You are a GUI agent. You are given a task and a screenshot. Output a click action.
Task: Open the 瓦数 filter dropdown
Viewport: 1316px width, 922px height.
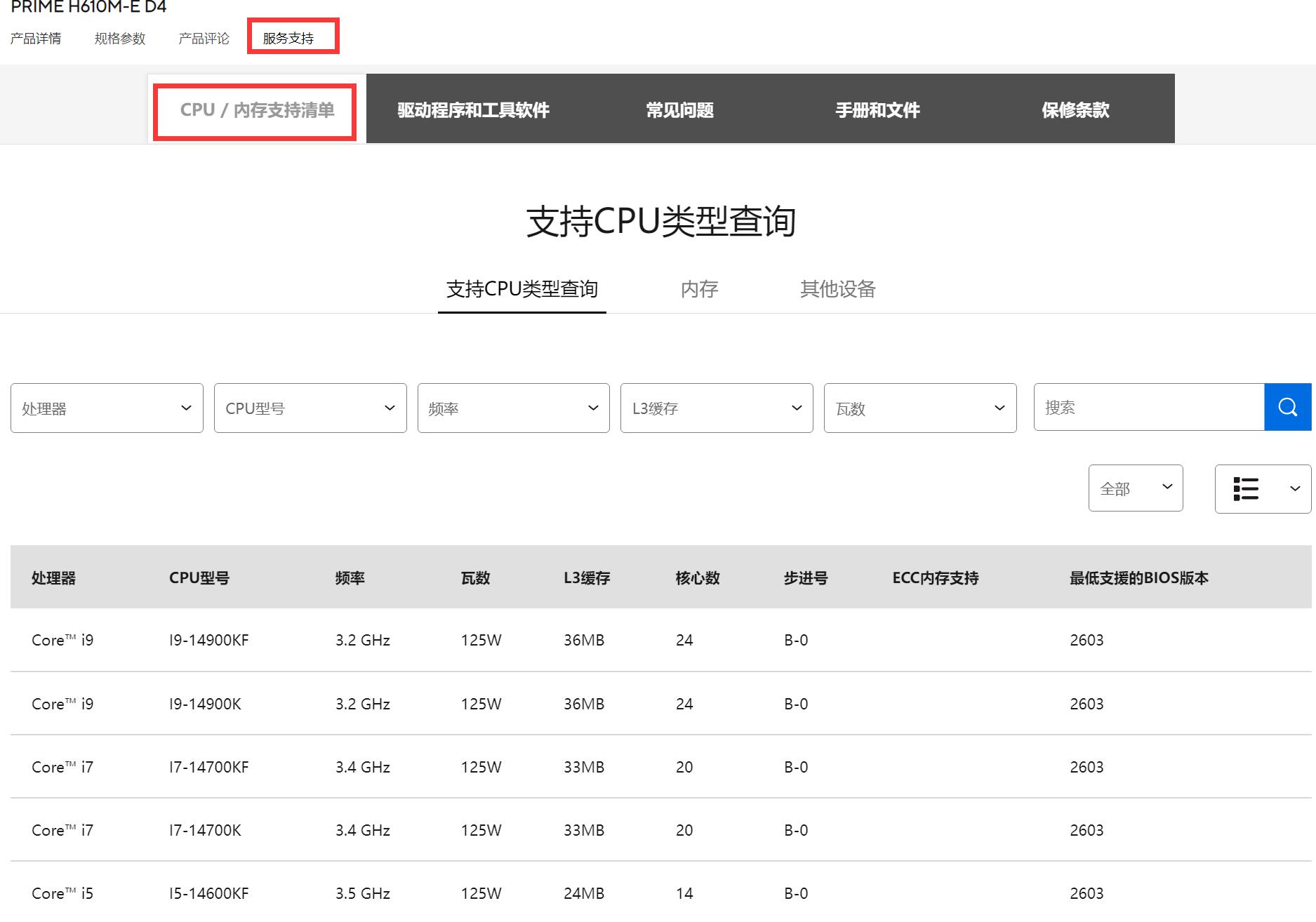point(920,408)
